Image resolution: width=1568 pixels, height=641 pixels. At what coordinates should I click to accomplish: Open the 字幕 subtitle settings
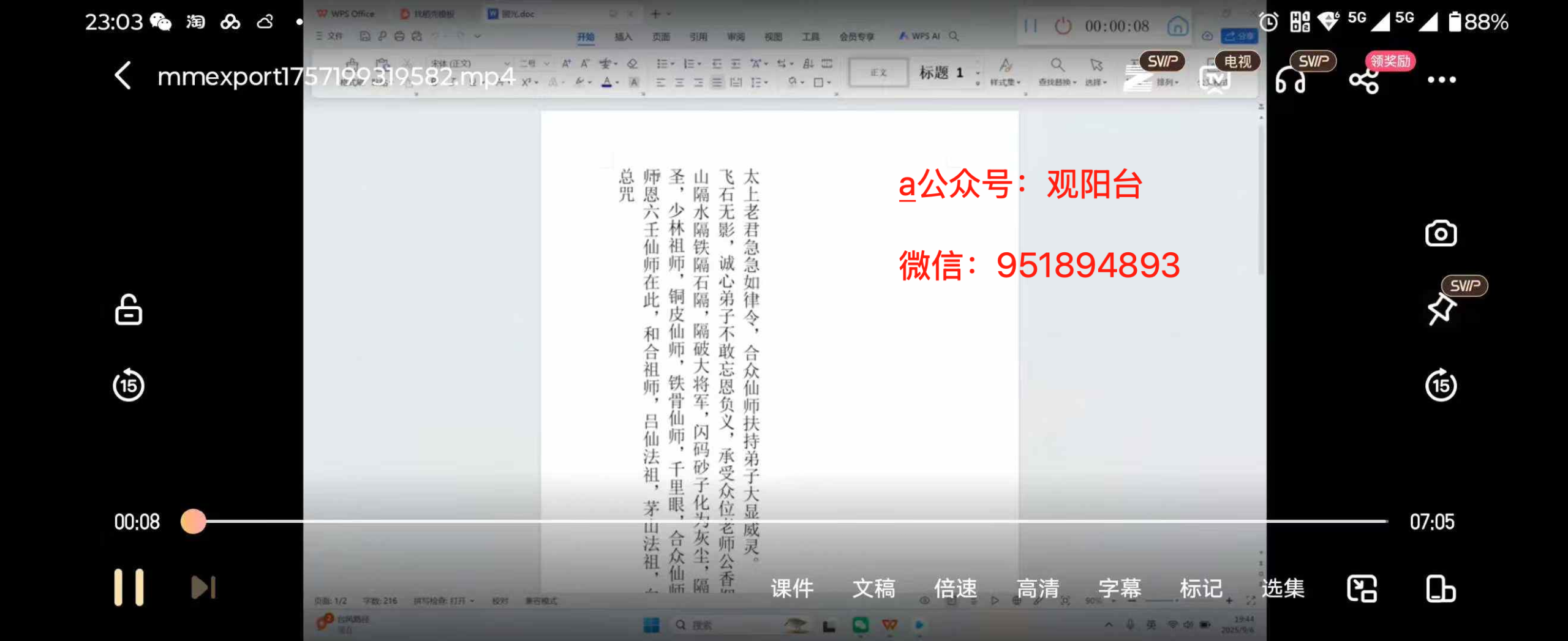pyautogui.click(x=1120, y=589)
